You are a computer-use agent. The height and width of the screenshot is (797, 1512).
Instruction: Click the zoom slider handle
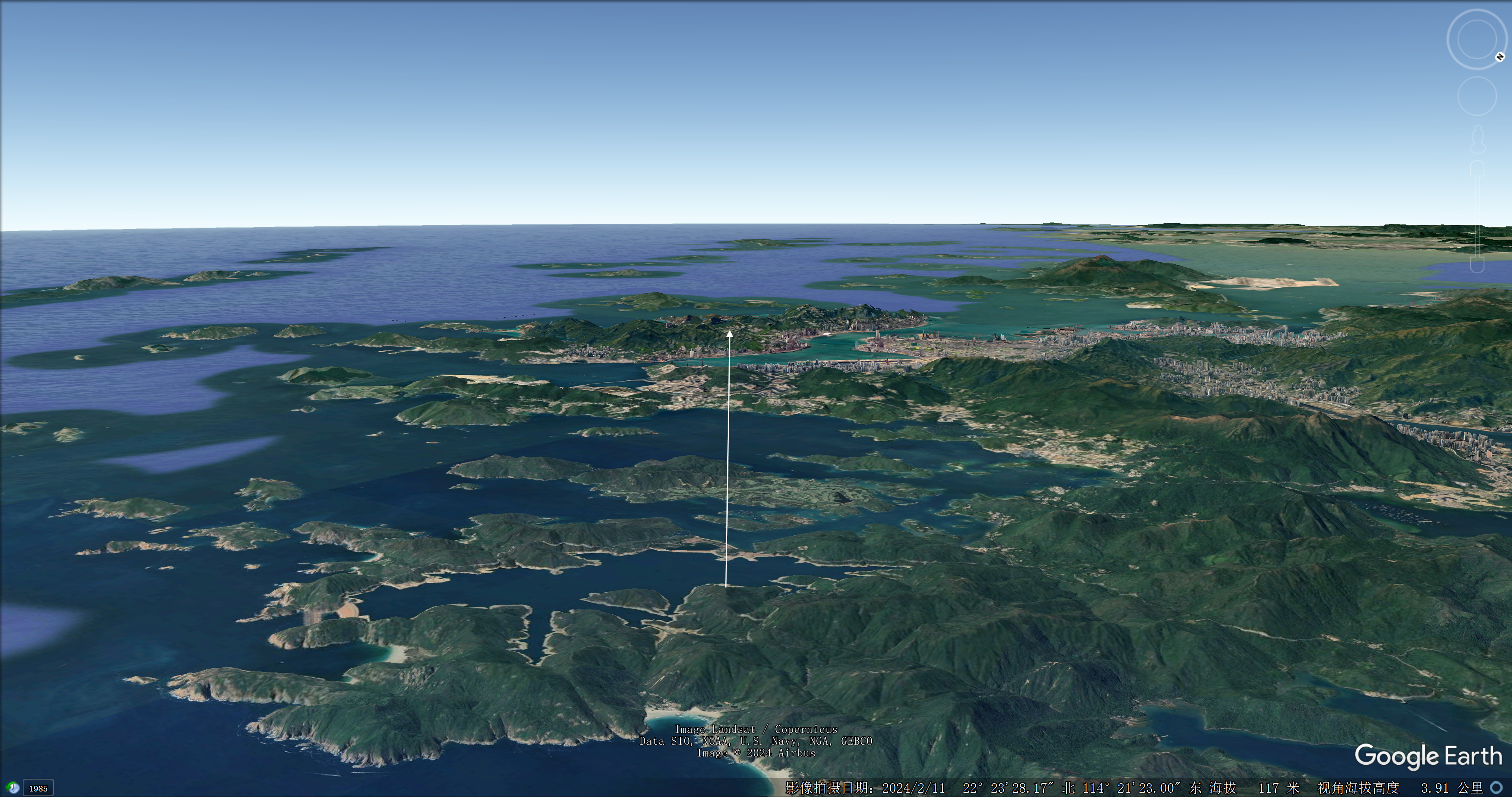pyautogui.click(x=1477, y=216)
